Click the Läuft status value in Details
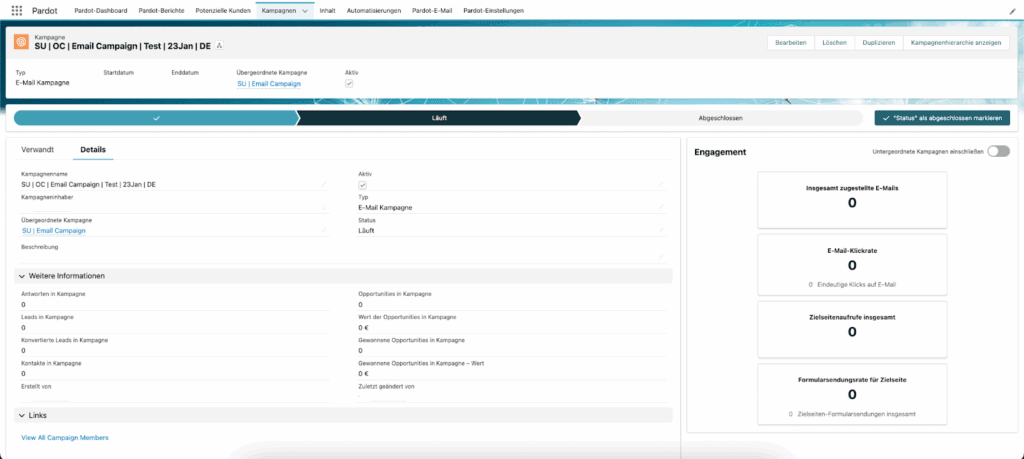 366,230
